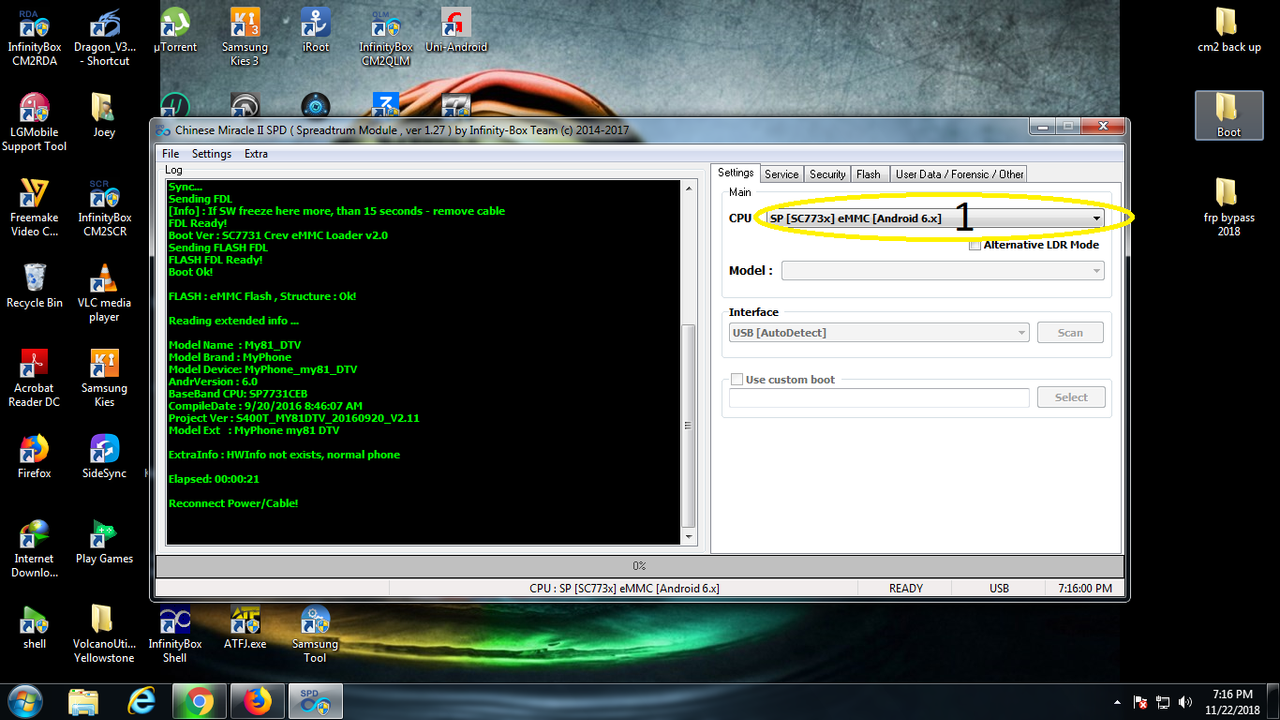This screenshot has height=720, width=1280.
Task: Click the READY status bar entry
Action: point(905,589)
